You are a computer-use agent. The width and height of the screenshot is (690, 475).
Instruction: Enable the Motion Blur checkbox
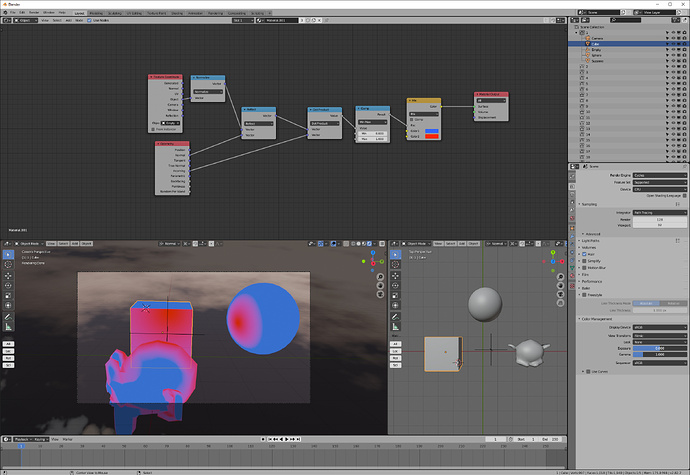(584, 268)
